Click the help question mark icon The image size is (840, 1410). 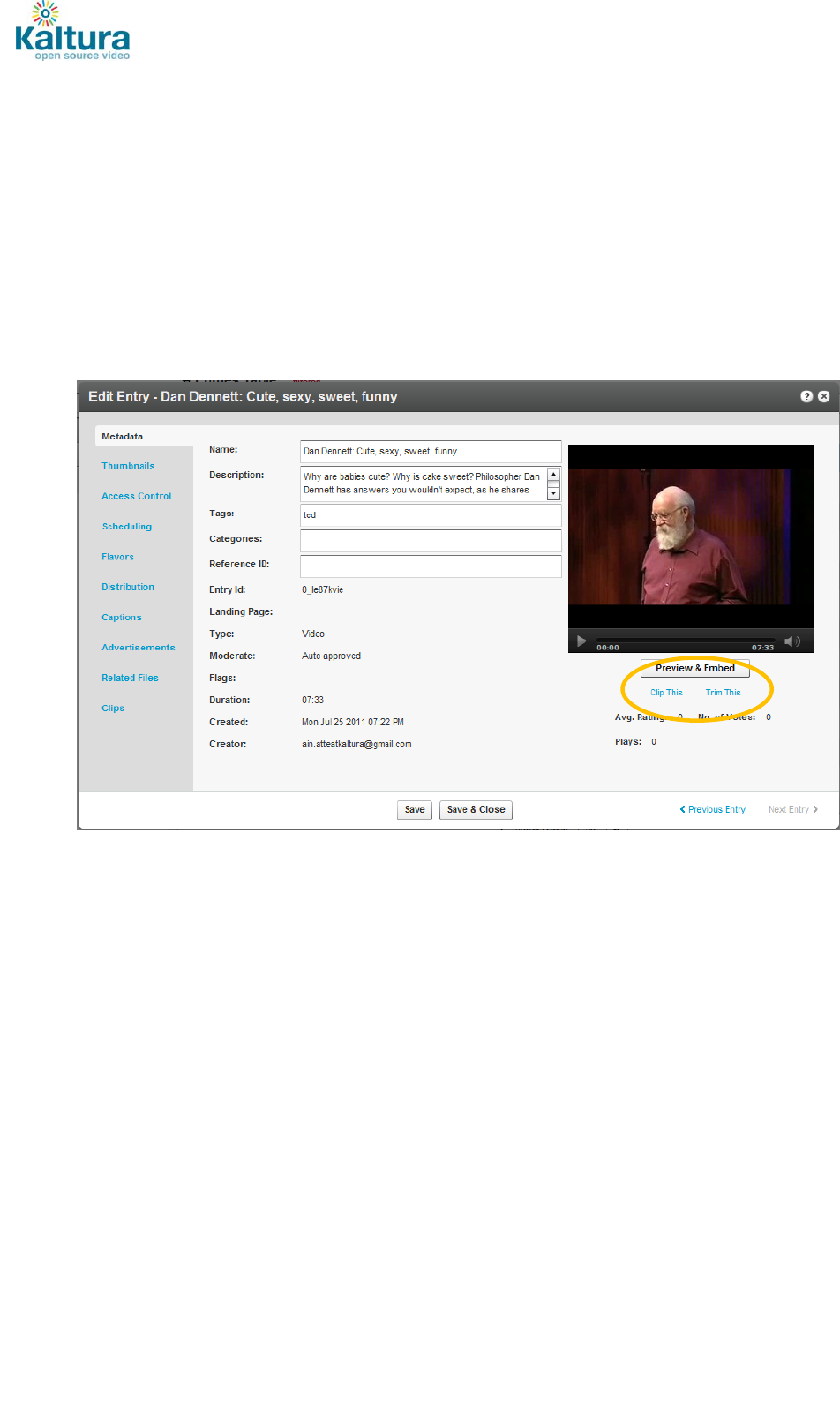point(806,397)
